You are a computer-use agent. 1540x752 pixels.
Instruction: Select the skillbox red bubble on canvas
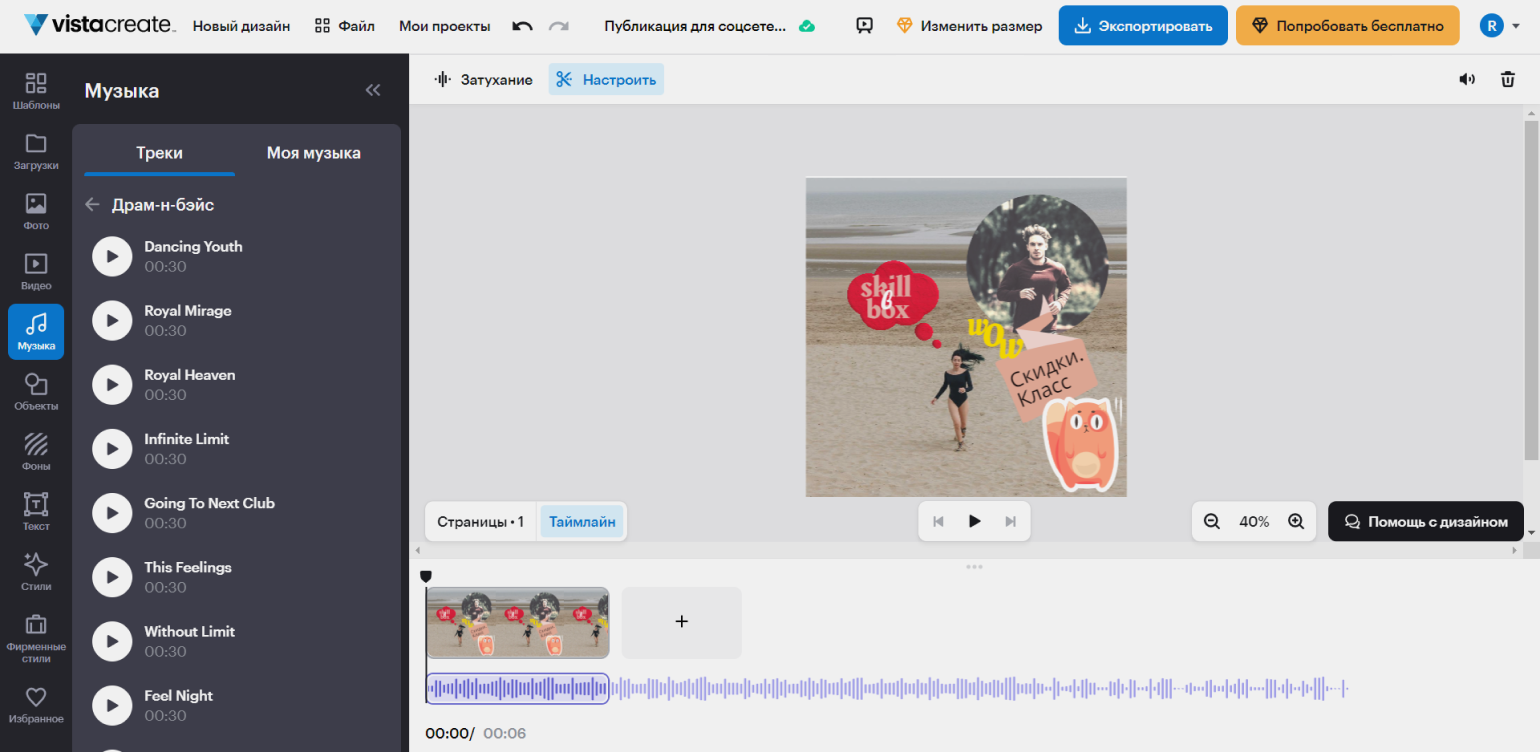(893, 295)
